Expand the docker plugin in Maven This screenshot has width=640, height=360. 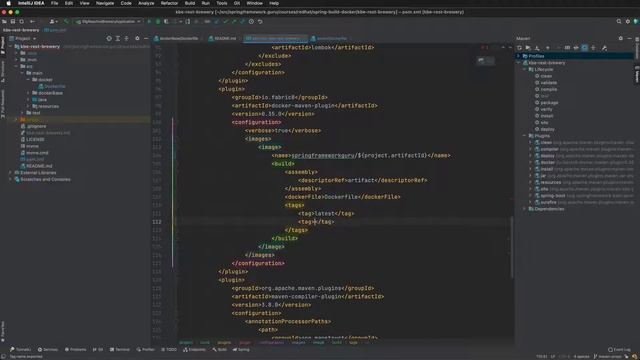point(531,162)
